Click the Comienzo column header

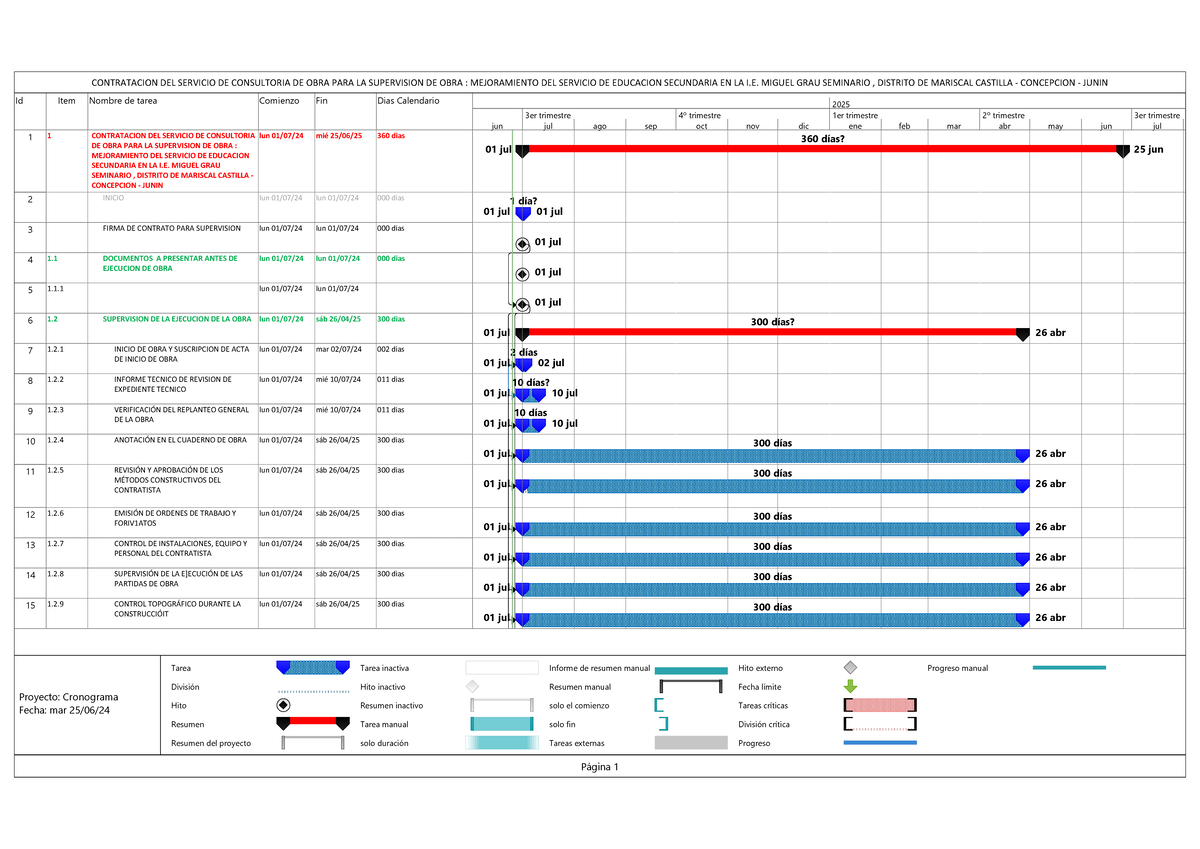pos(279,101)
